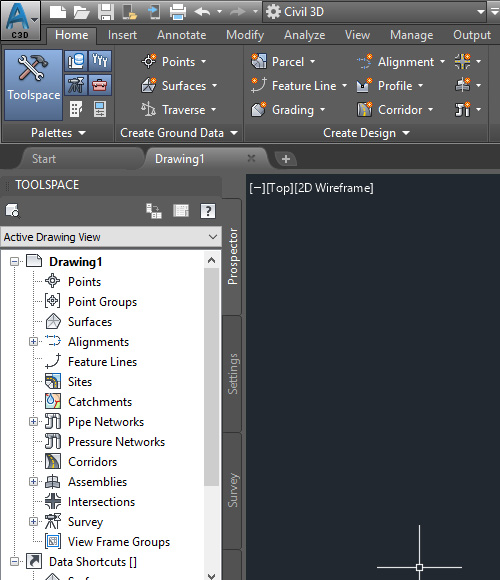This screenshot has width=500, height=580.
Task: Click the New drawing icon
Action: coord(58,12)
